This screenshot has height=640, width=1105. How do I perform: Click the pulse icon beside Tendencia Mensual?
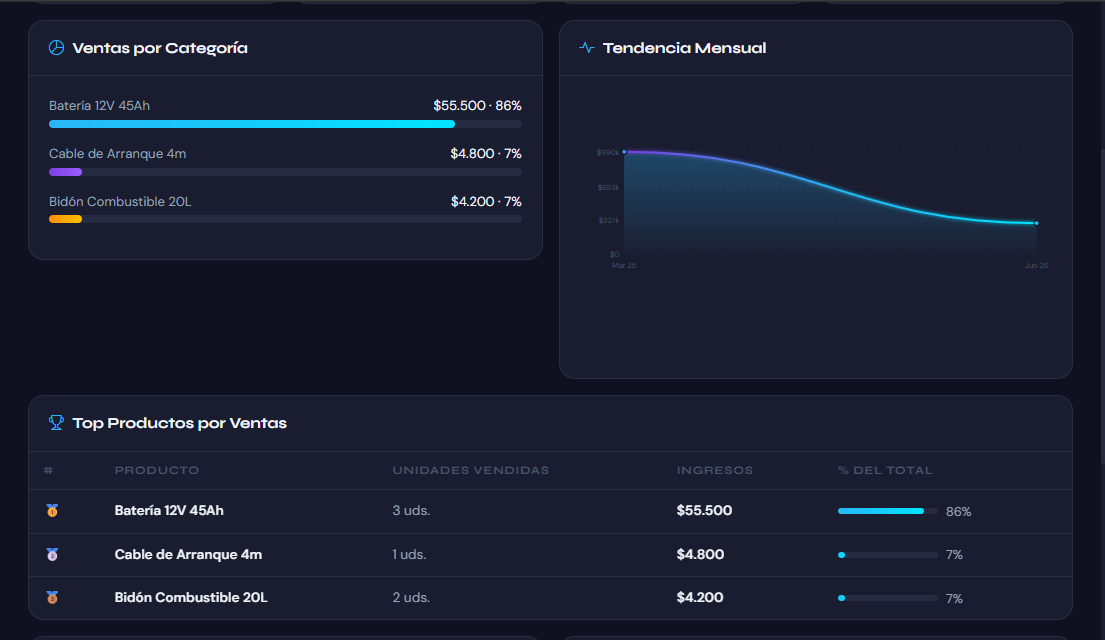point(586,48)
